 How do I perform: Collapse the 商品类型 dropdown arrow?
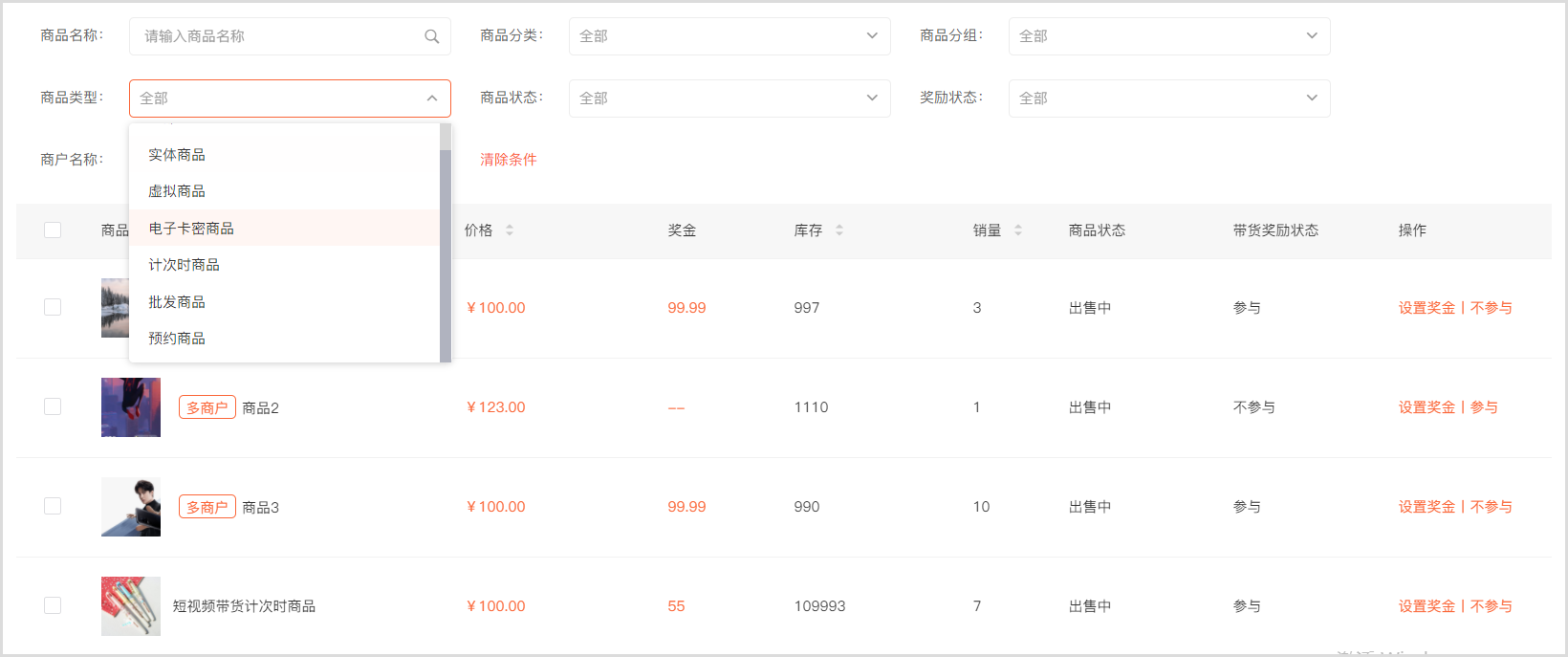[432, 99]
